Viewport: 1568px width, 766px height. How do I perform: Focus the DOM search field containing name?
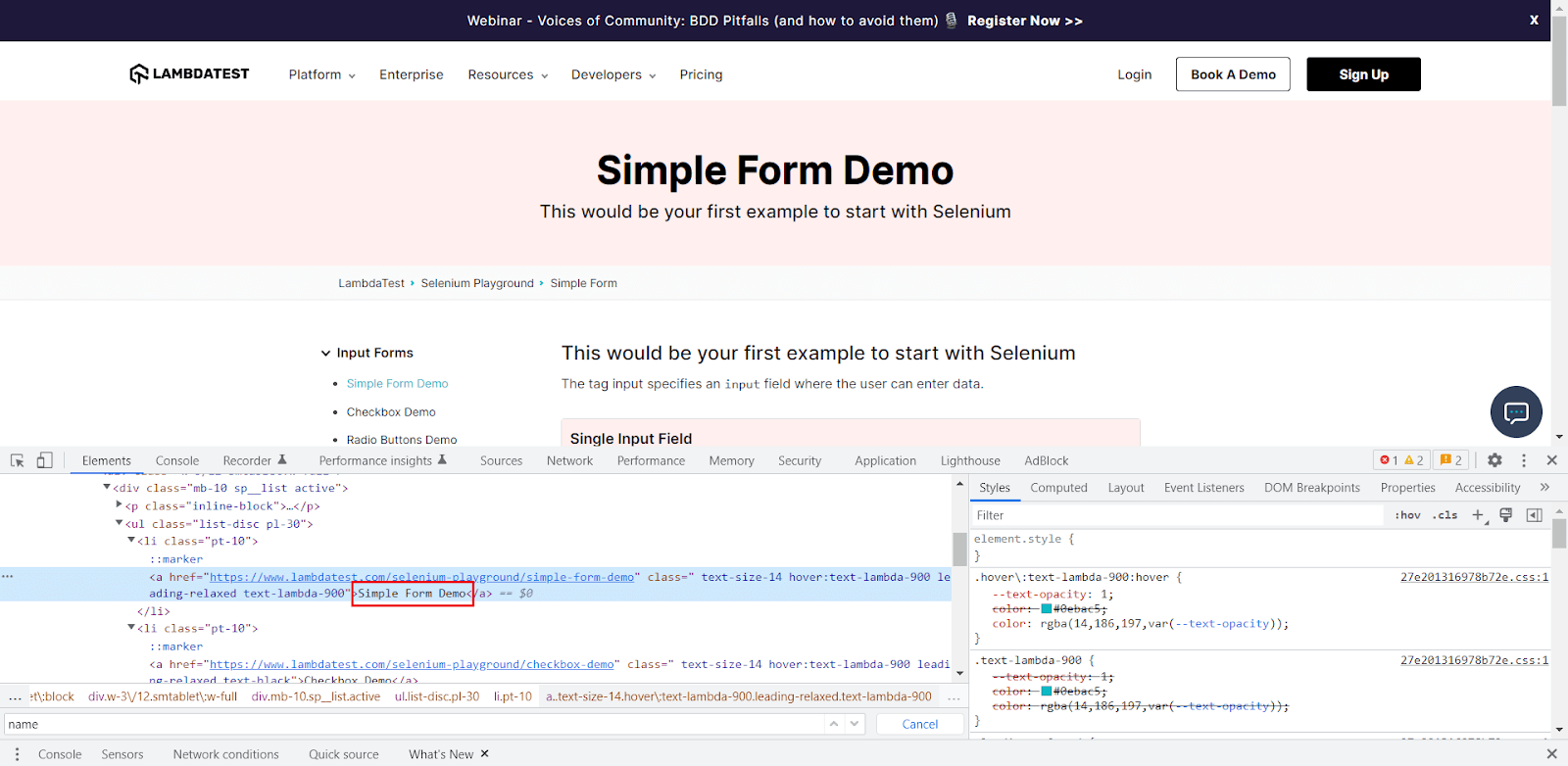tap(414, 724)
